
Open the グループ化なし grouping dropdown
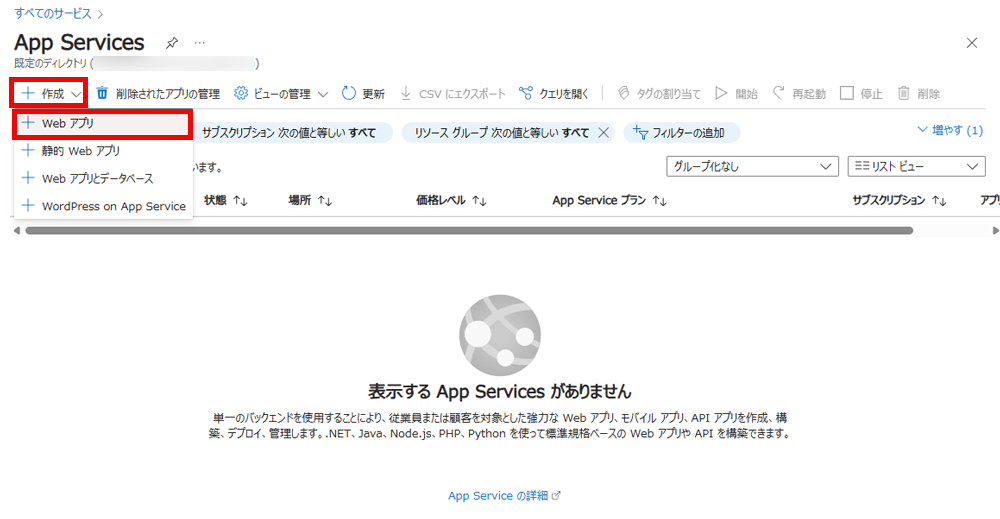[753, 166]
